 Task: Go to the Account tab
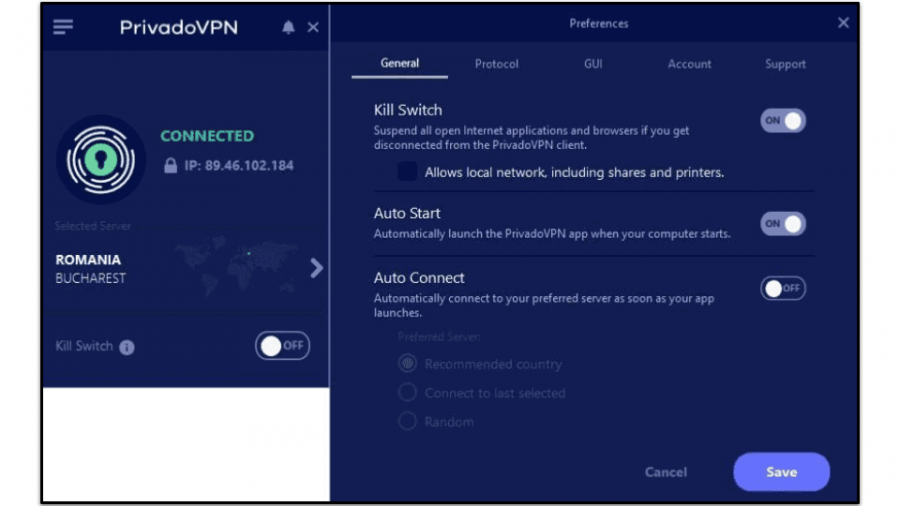690,64
